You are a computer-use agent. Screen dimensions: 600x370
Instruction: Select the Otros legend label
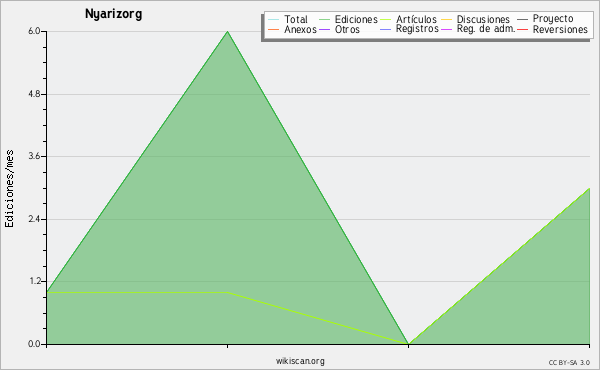347,29
